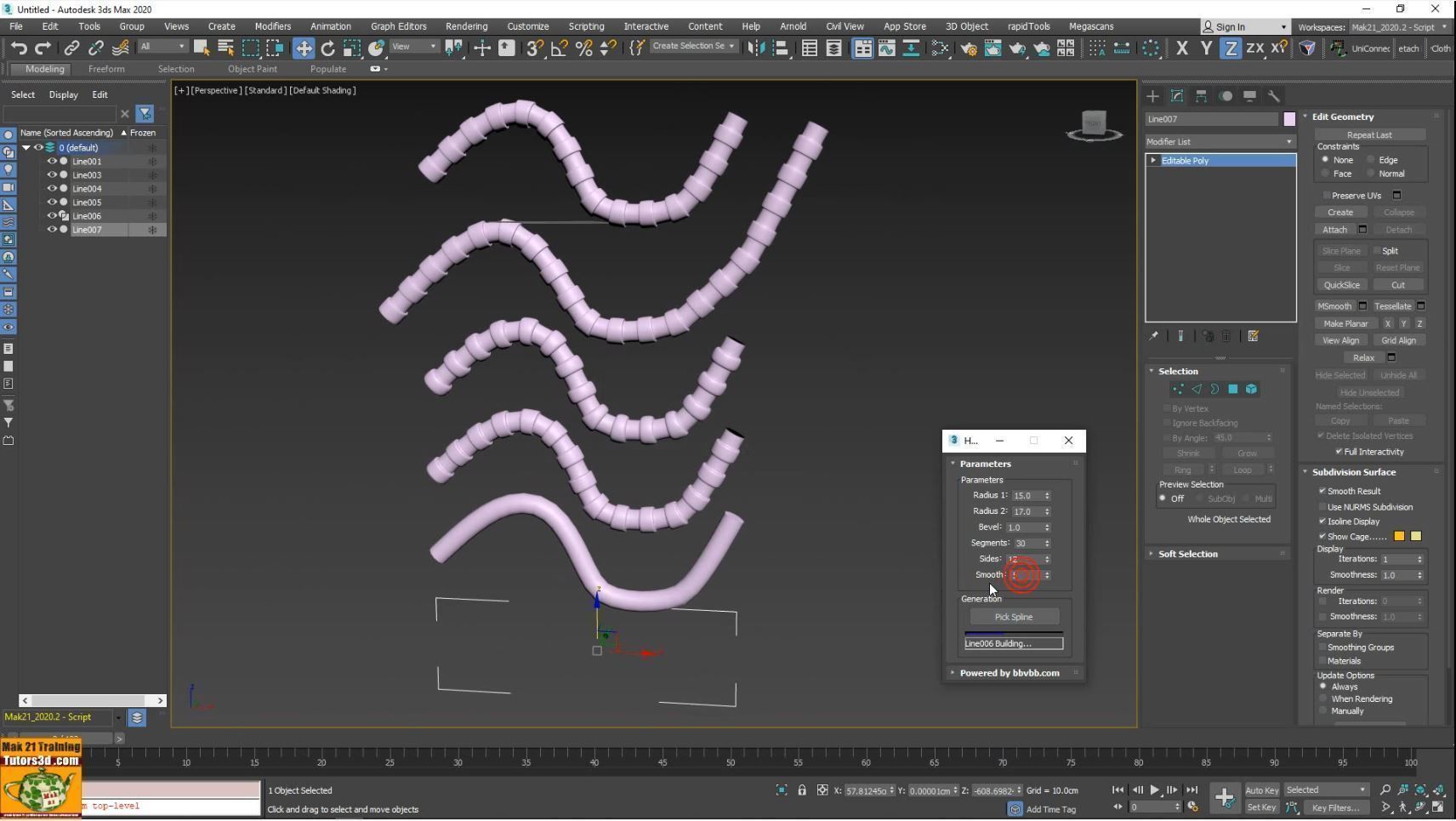Restrict transform to Y axis
Viewport: 1456px width, 821px height.
[x=1206, y=48]
